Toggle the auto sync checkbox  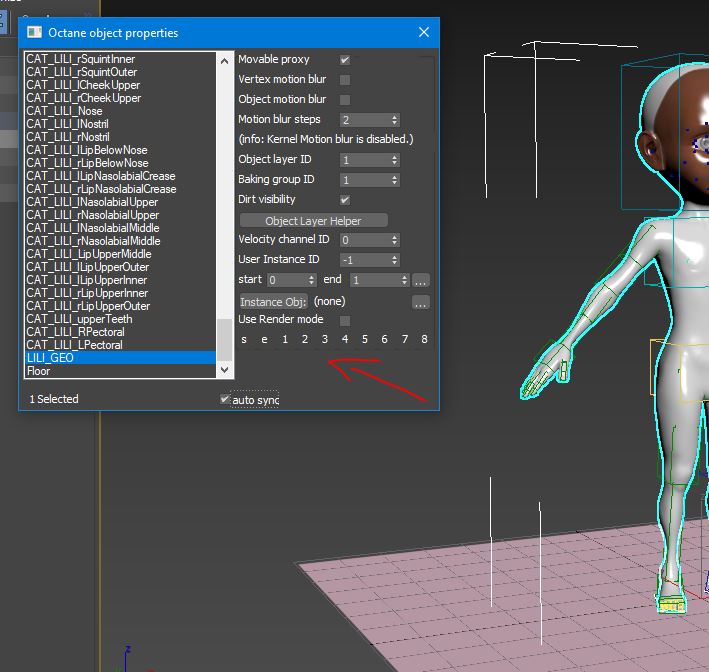coord(225,399)
